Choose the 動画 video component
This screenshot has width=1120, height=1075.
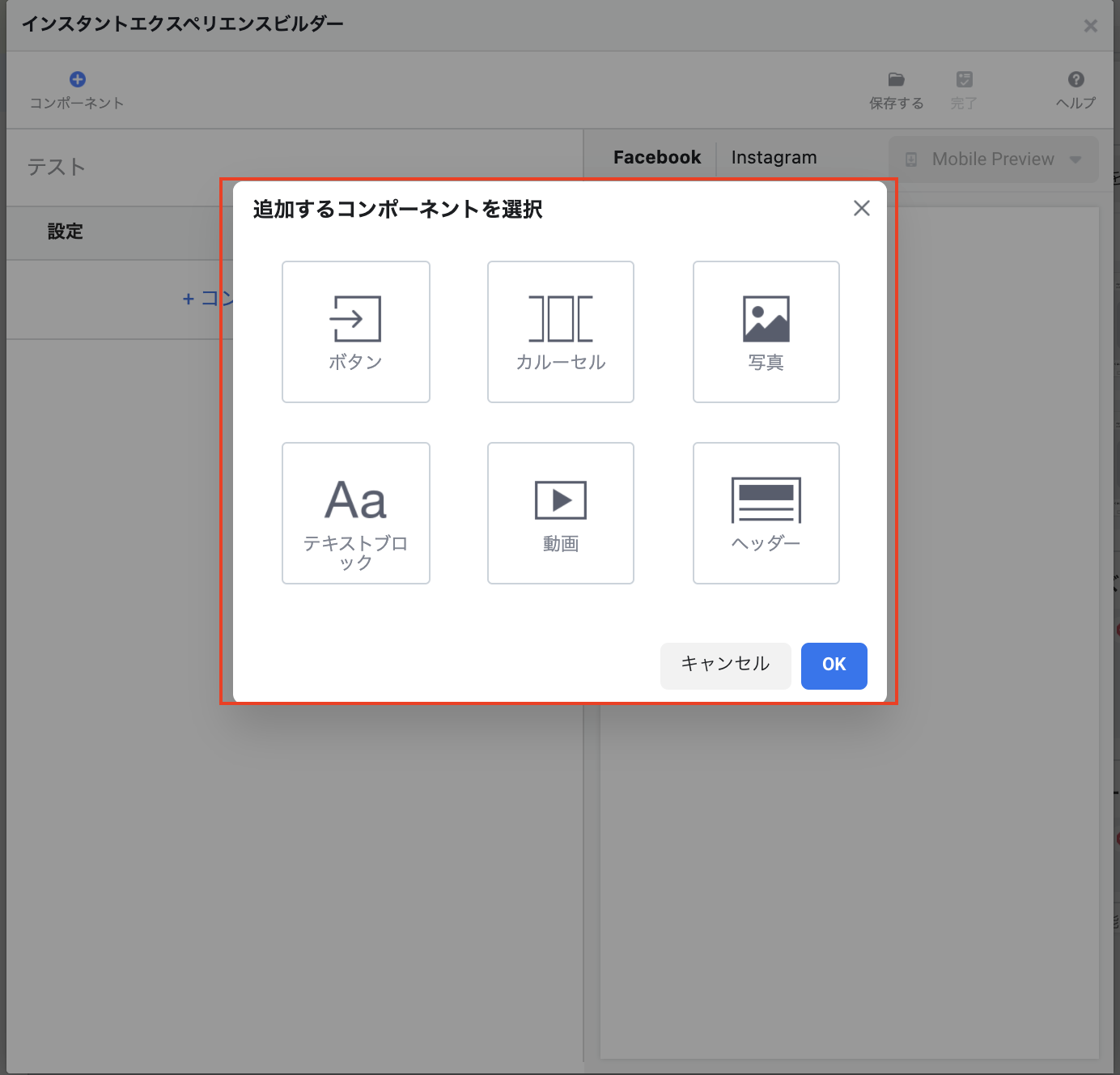(560, 513)
